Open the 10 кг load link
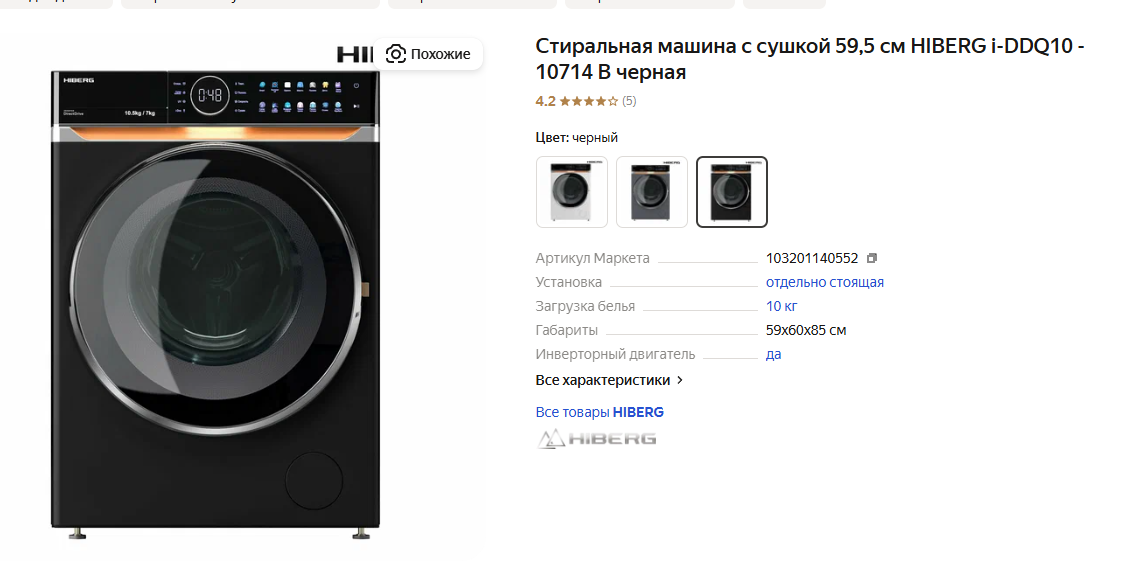The height and width of the screenshot is (566, 1122). 781,306
